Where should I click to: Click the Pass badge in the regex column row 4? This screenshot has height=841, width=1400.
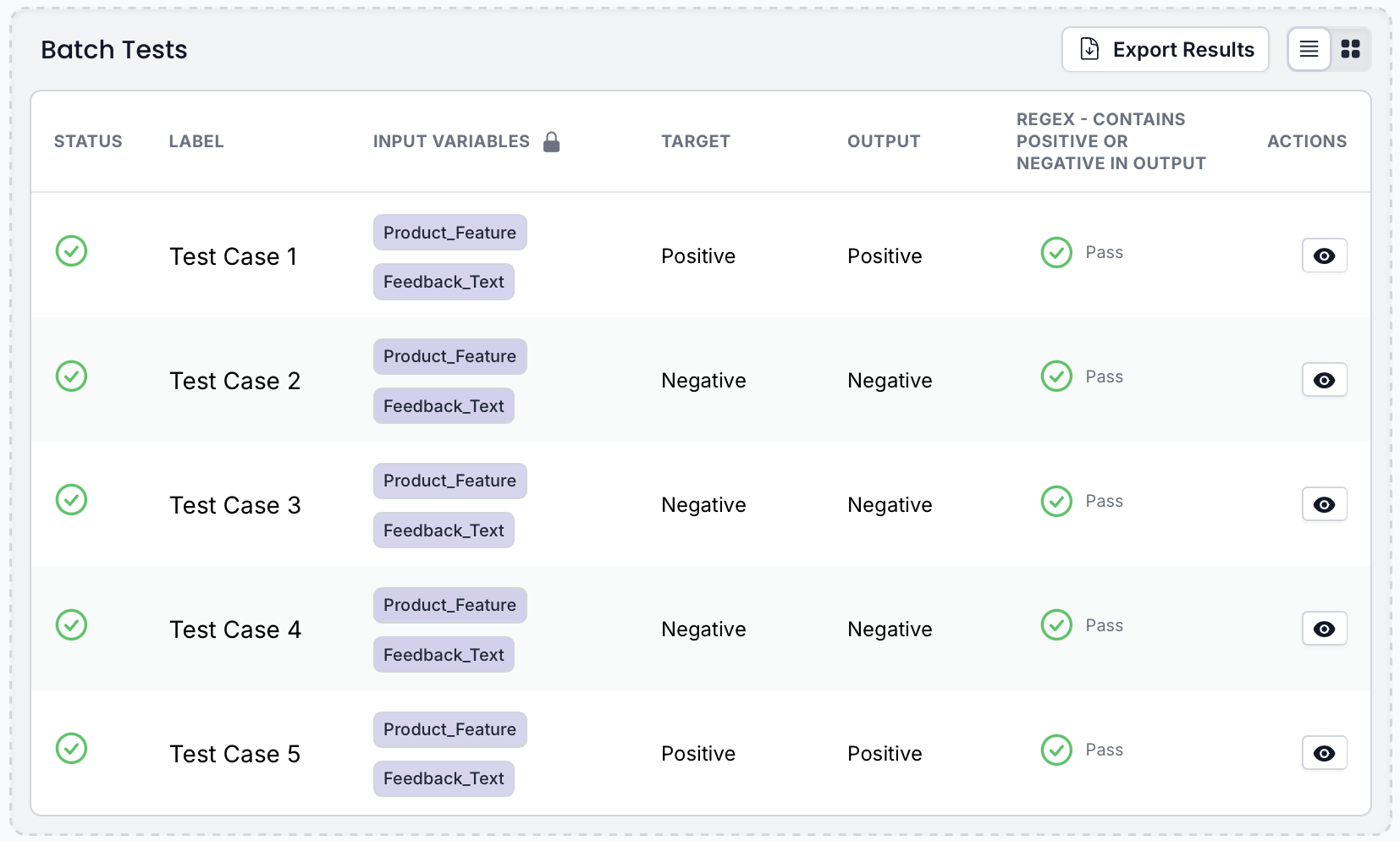click(x=1103, y=624)
